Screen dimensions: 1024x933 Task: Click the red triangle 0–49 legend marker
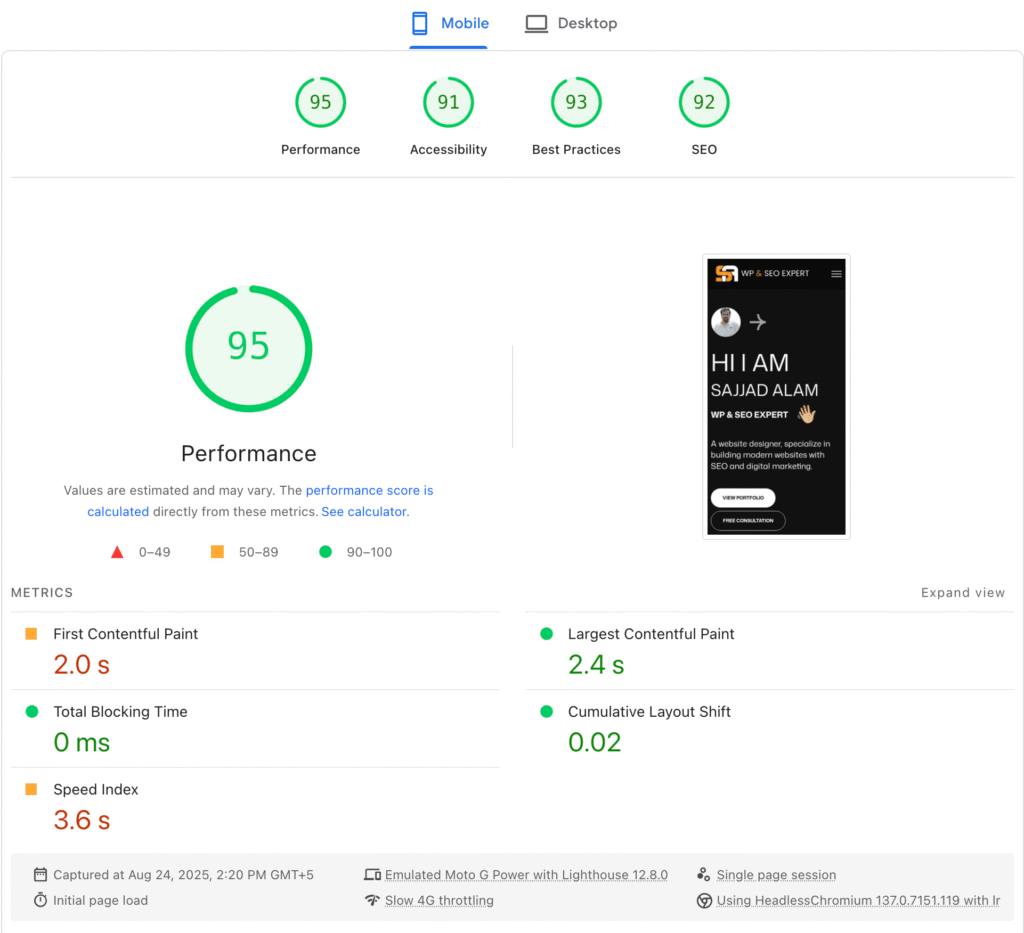tap(117, 551)
